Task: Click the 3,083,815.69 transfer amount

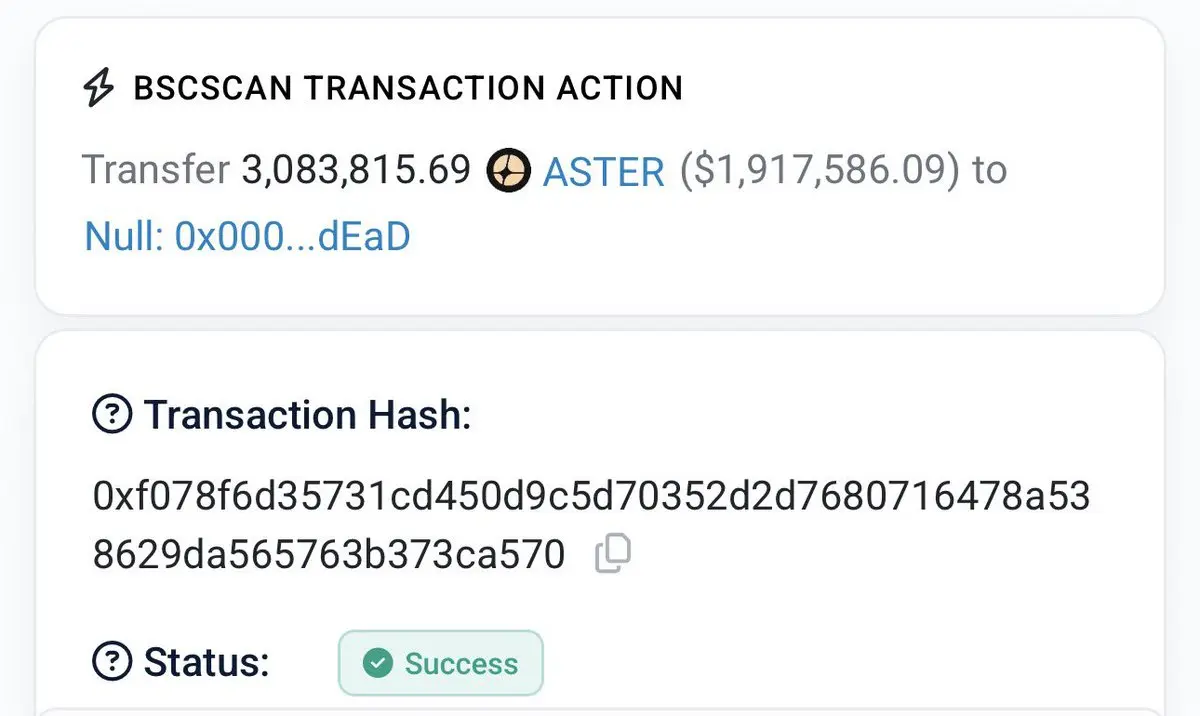Action: 356,171
